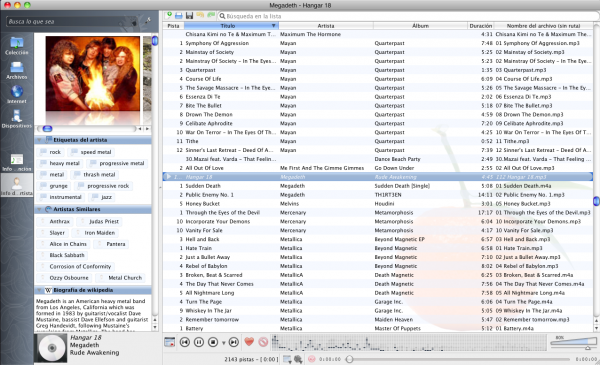Screen dimensions: 600x365
Task: Click the speed metal tag
Action: point(90,152)
